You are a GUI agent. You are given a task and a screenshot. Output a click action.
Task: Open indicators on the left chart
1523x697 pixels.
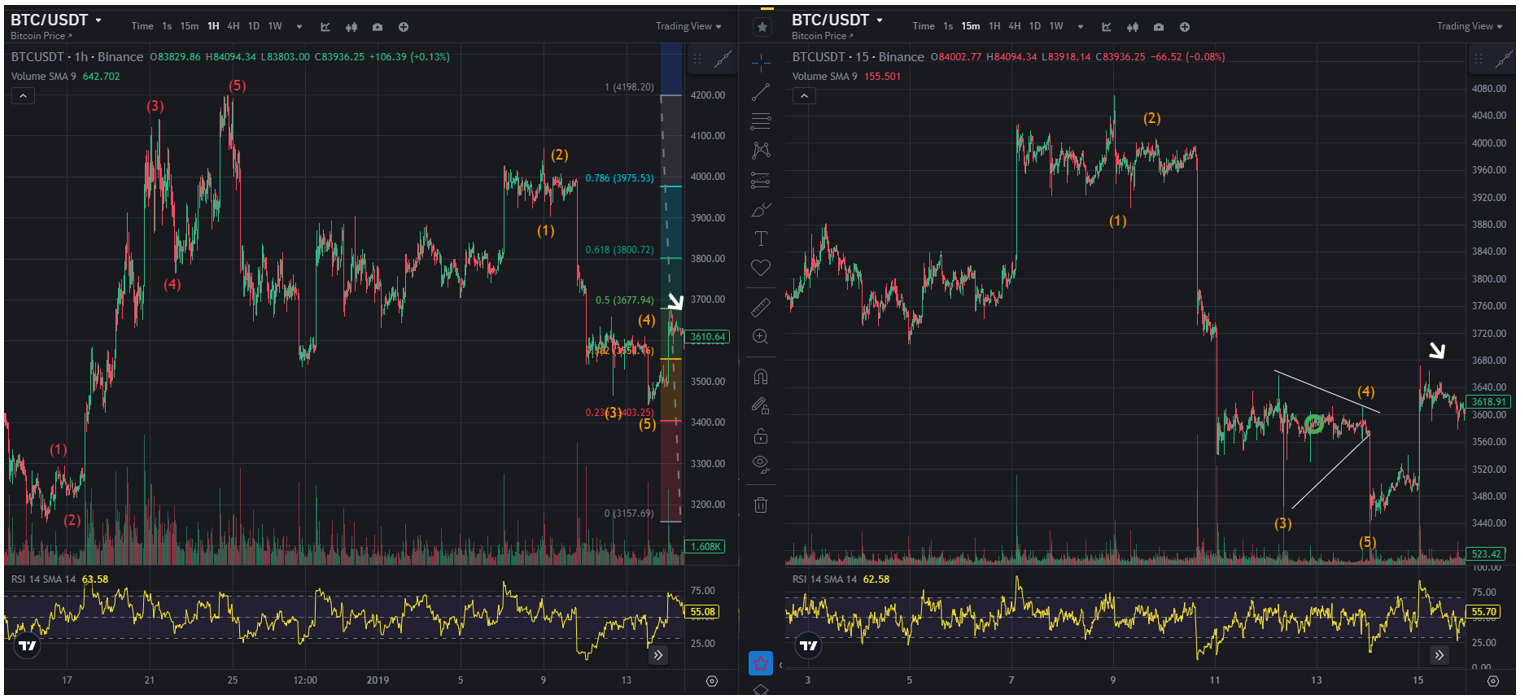pos(326,26)
